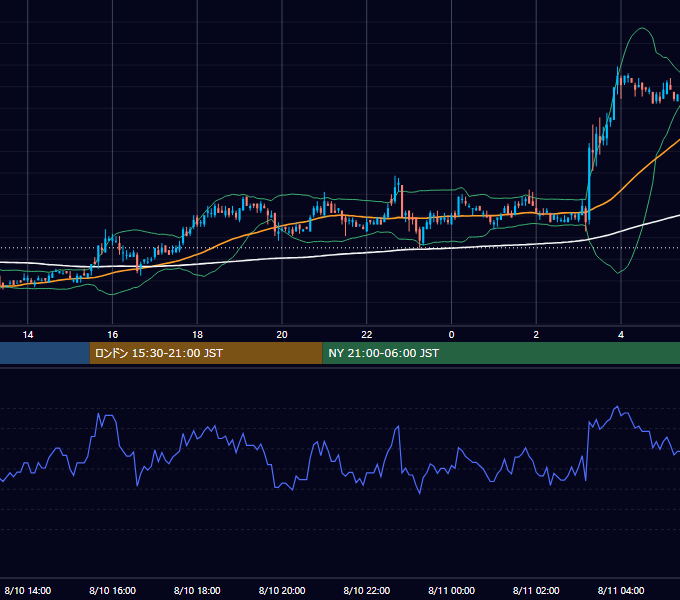Screen dimensions: 680x600
Task: Click the 4 hour axis label
Action: point(621,335)
